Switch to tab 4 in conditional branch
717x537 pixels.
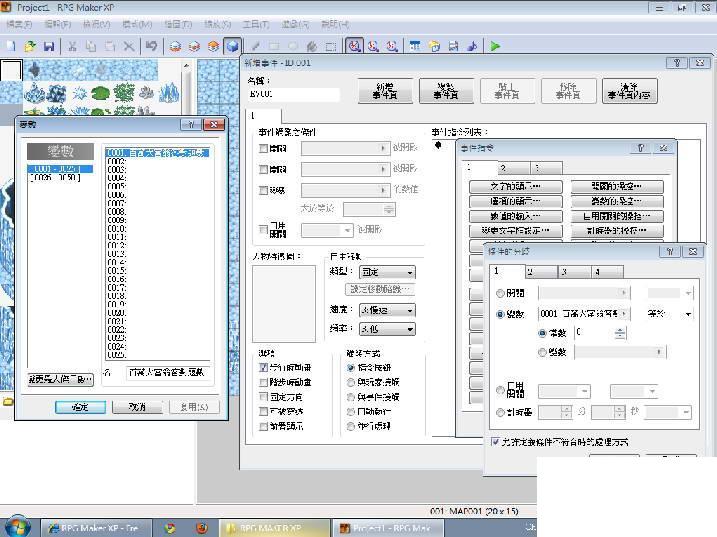tap(607, 272)
